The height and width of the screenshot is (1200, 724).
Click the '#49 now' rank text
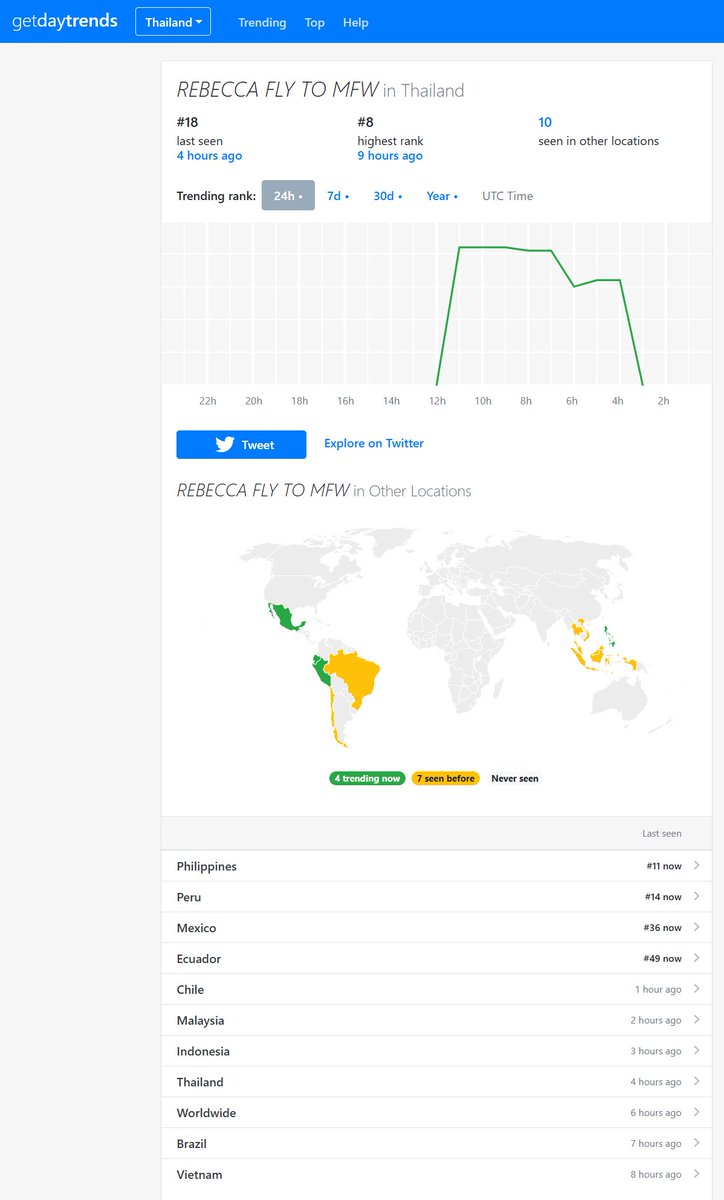pos(663,960)
